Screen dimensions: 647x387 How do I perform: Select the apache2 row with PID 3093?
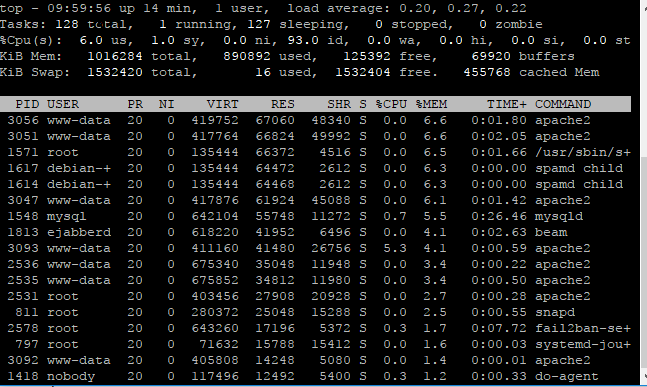(315, 248)
